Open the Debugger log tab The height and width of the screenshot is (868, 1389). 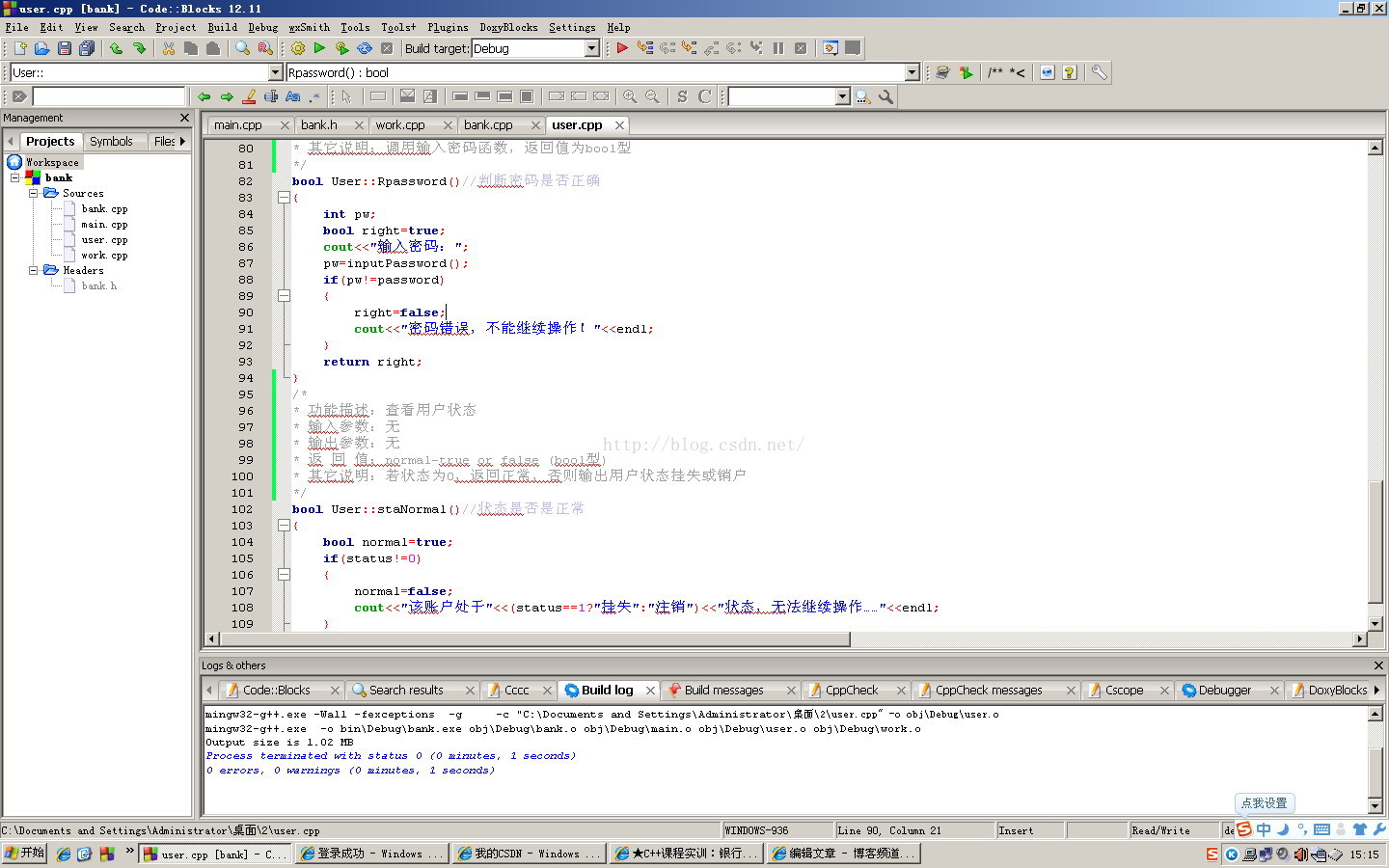pos(1224,690)
